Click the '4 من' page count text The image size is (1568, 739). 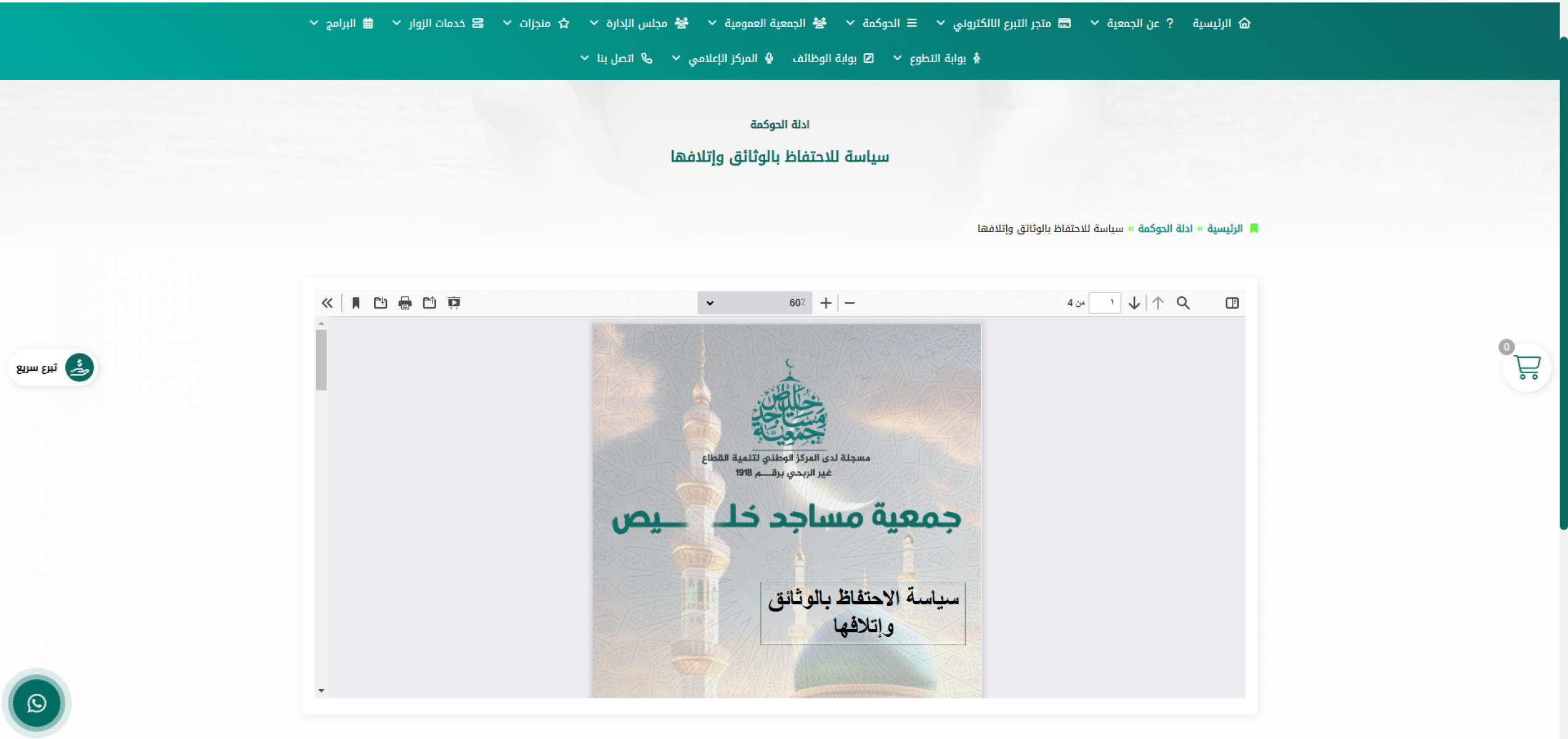[x=1076, y=303]
